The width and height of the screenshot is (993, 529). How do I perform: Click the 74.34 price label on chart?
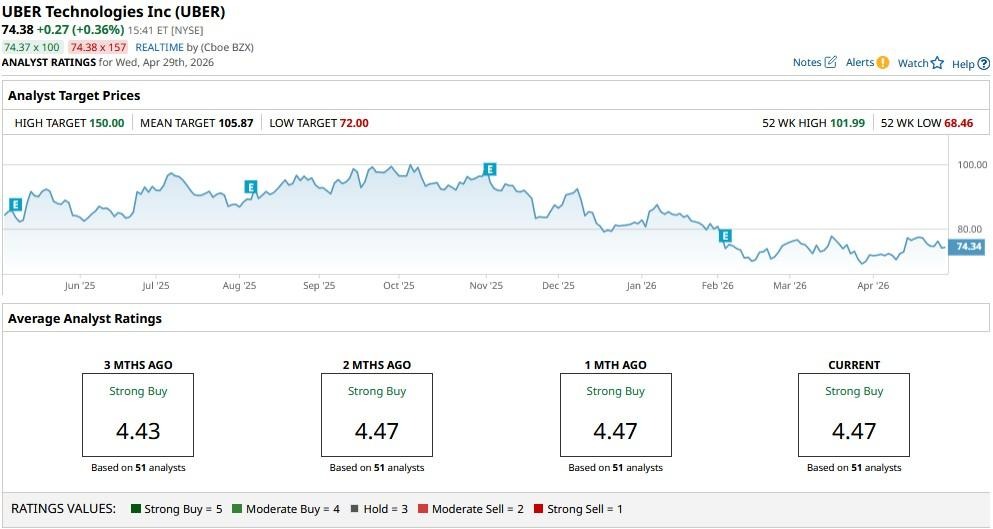pos(968,246)
